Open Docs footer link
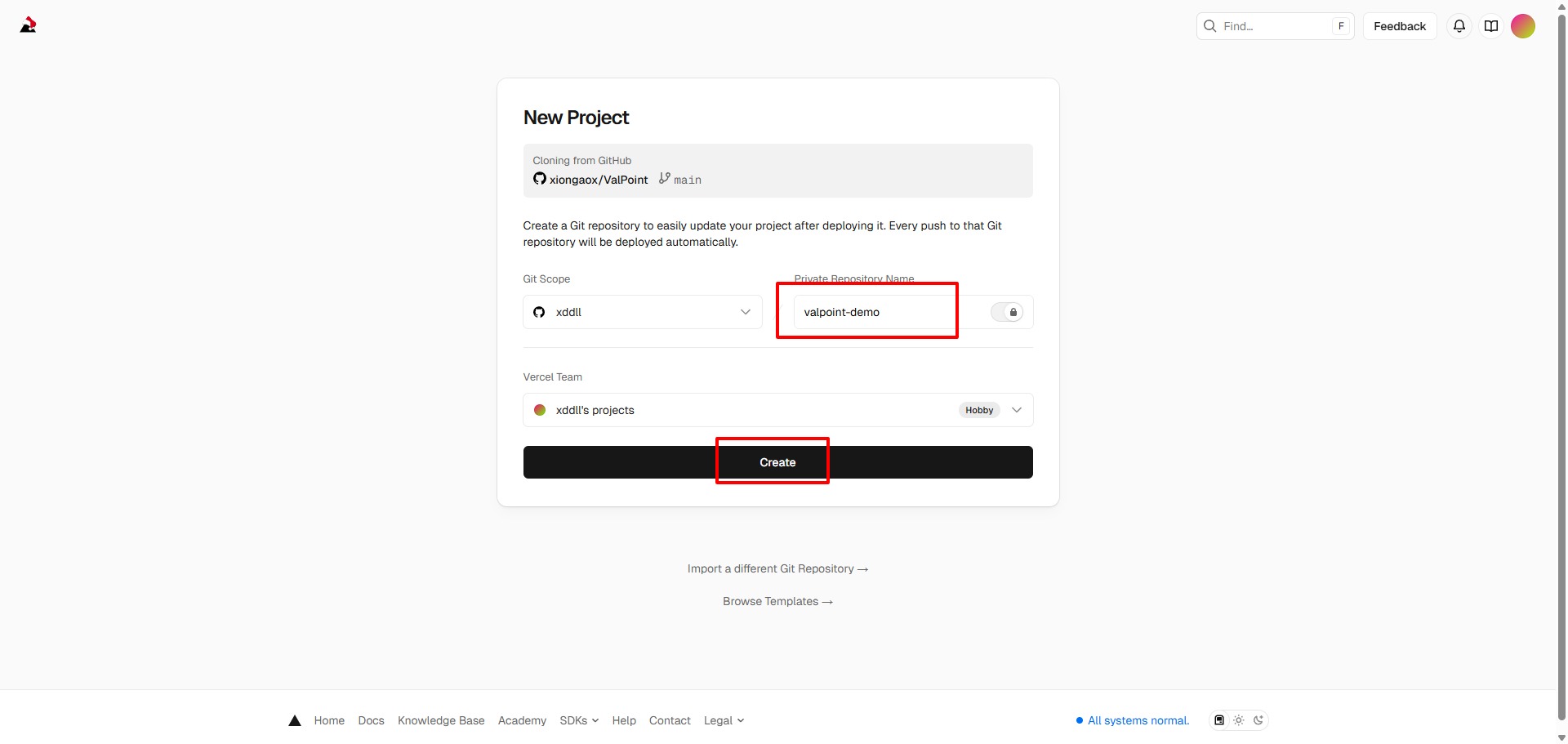 tap(371, 720)
